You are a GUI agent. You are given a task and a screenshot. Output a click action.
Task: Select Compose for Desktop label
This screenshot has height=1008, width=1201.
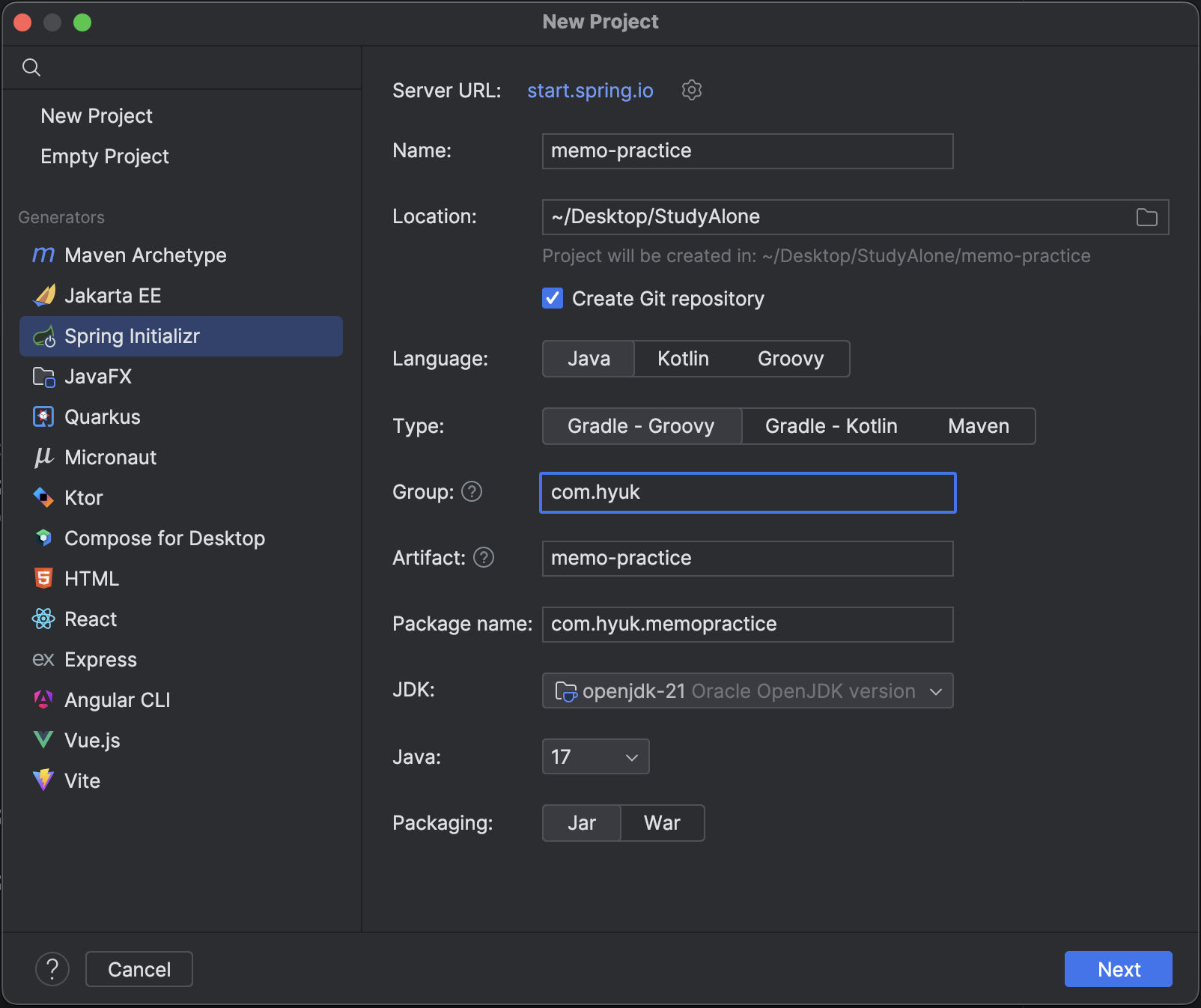165,538
